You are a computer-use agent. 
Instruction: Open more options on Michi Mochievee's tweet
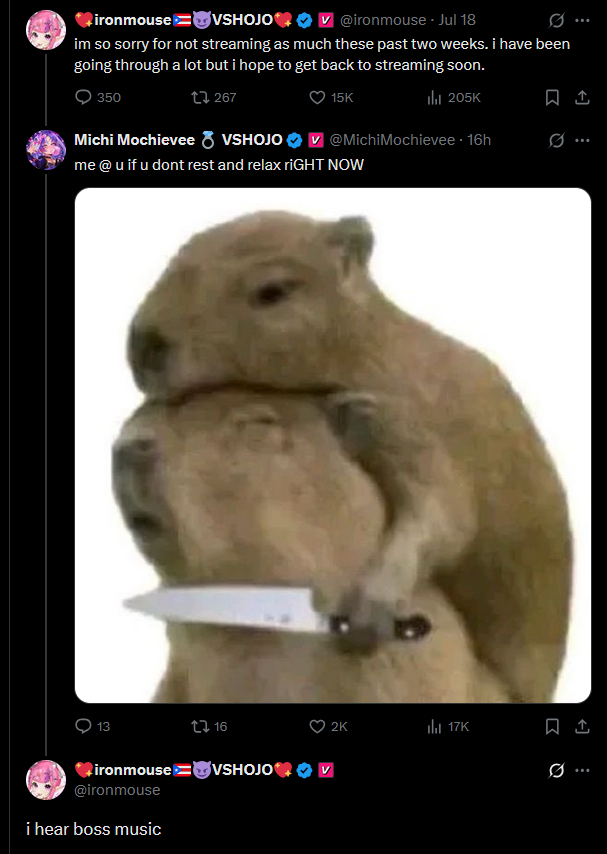[582, 141]
